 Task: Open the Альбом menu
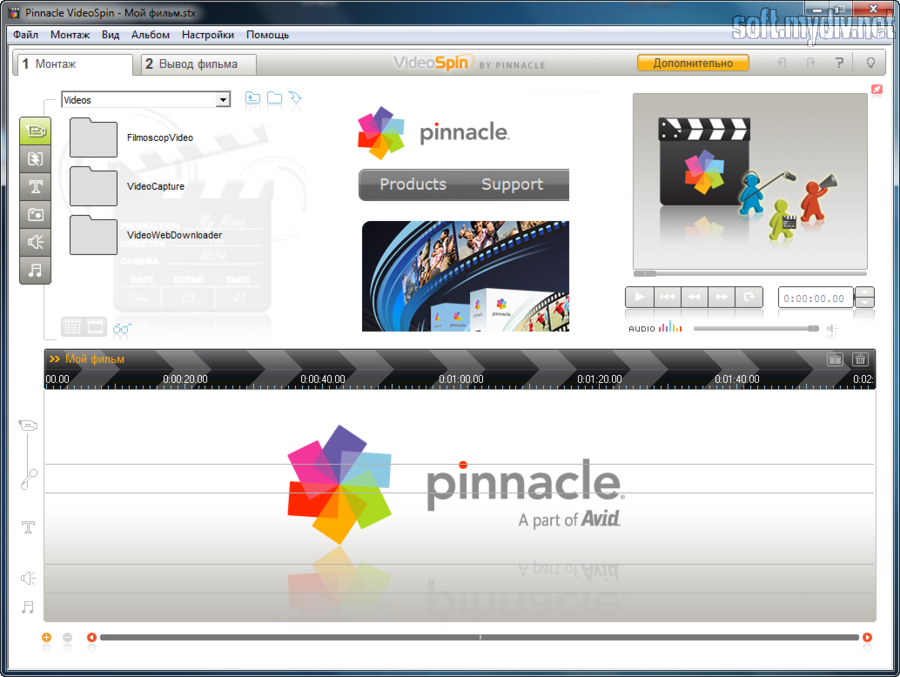click(150, 34)
